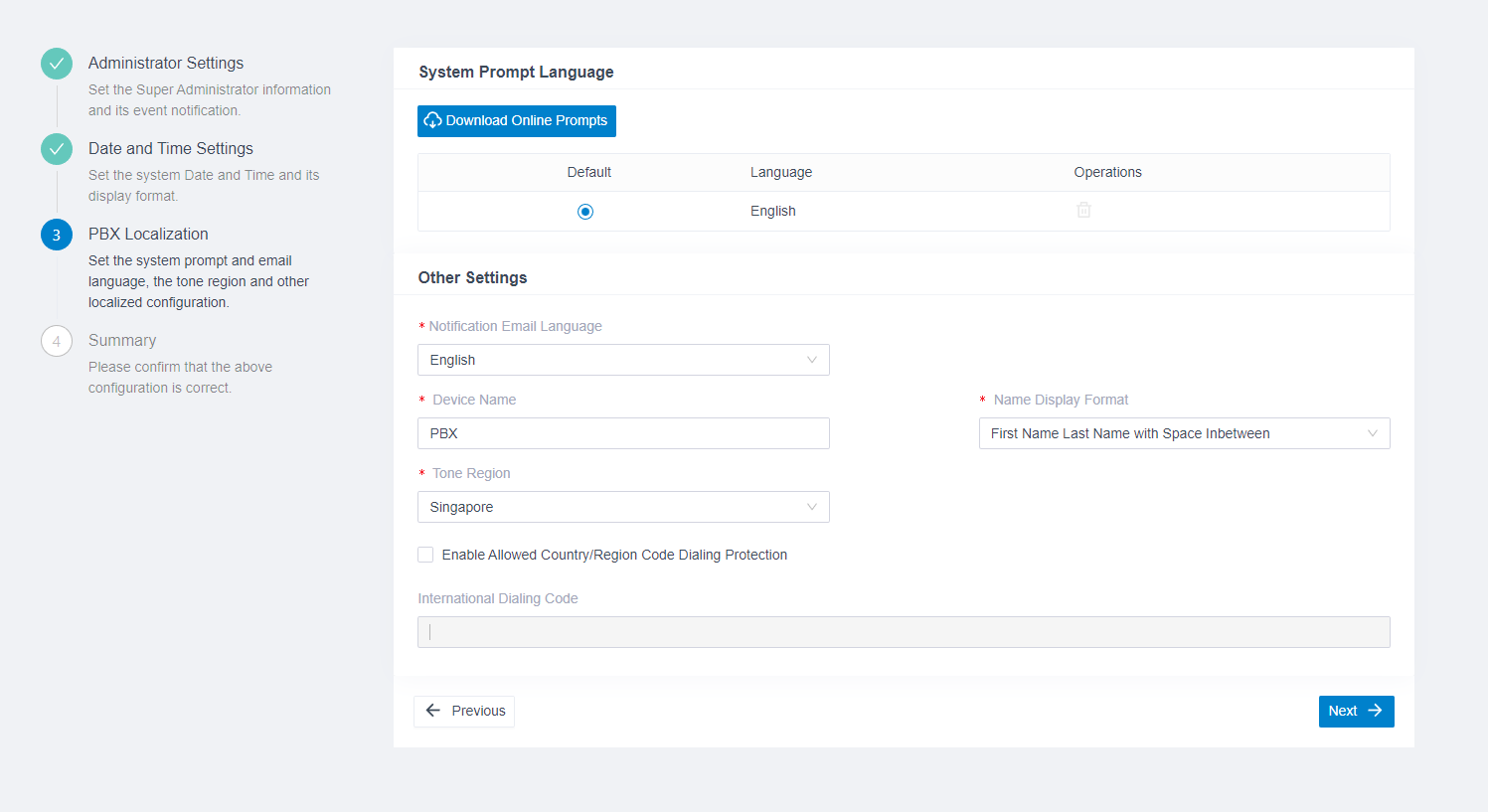
Task: Open the Summary step label
Action: coord(122,340)
